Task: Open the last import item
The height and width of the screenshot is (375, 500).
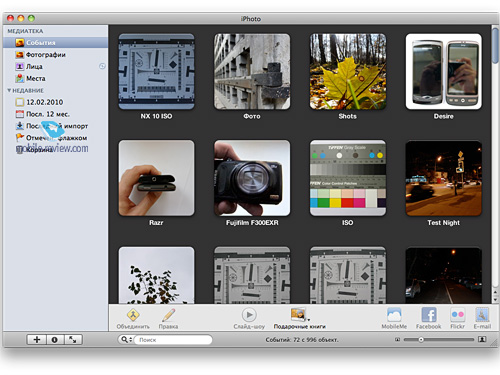Action: 55,126
